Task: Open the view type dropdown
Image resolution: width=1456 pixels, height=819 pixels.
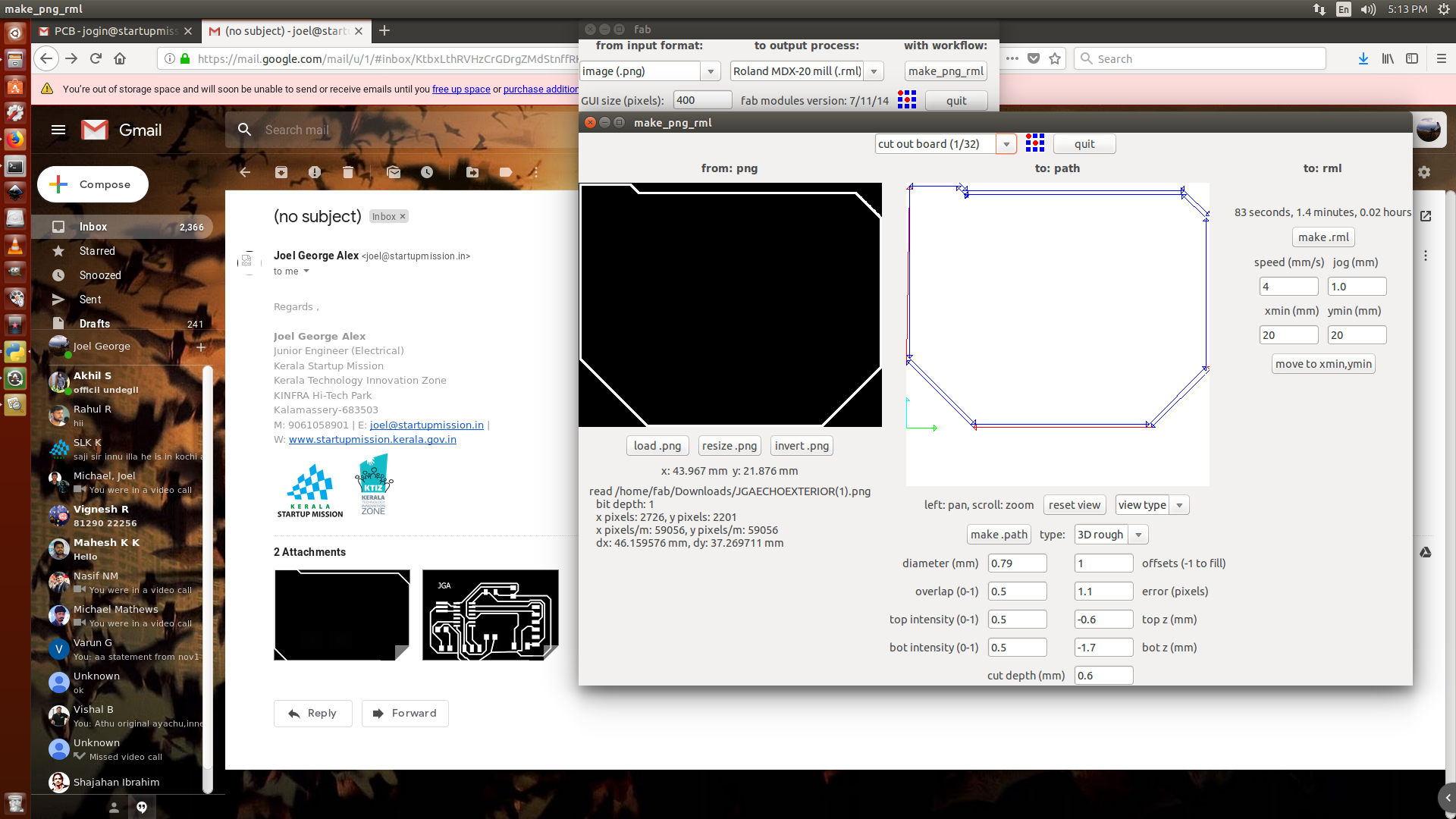Action: click(x=1179, y=506)
